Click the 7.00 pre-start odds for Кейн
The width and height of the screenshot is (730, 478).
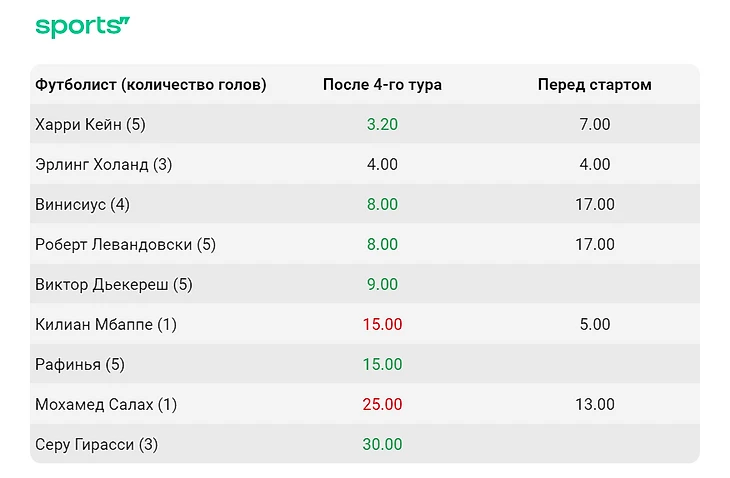point(594,124)
